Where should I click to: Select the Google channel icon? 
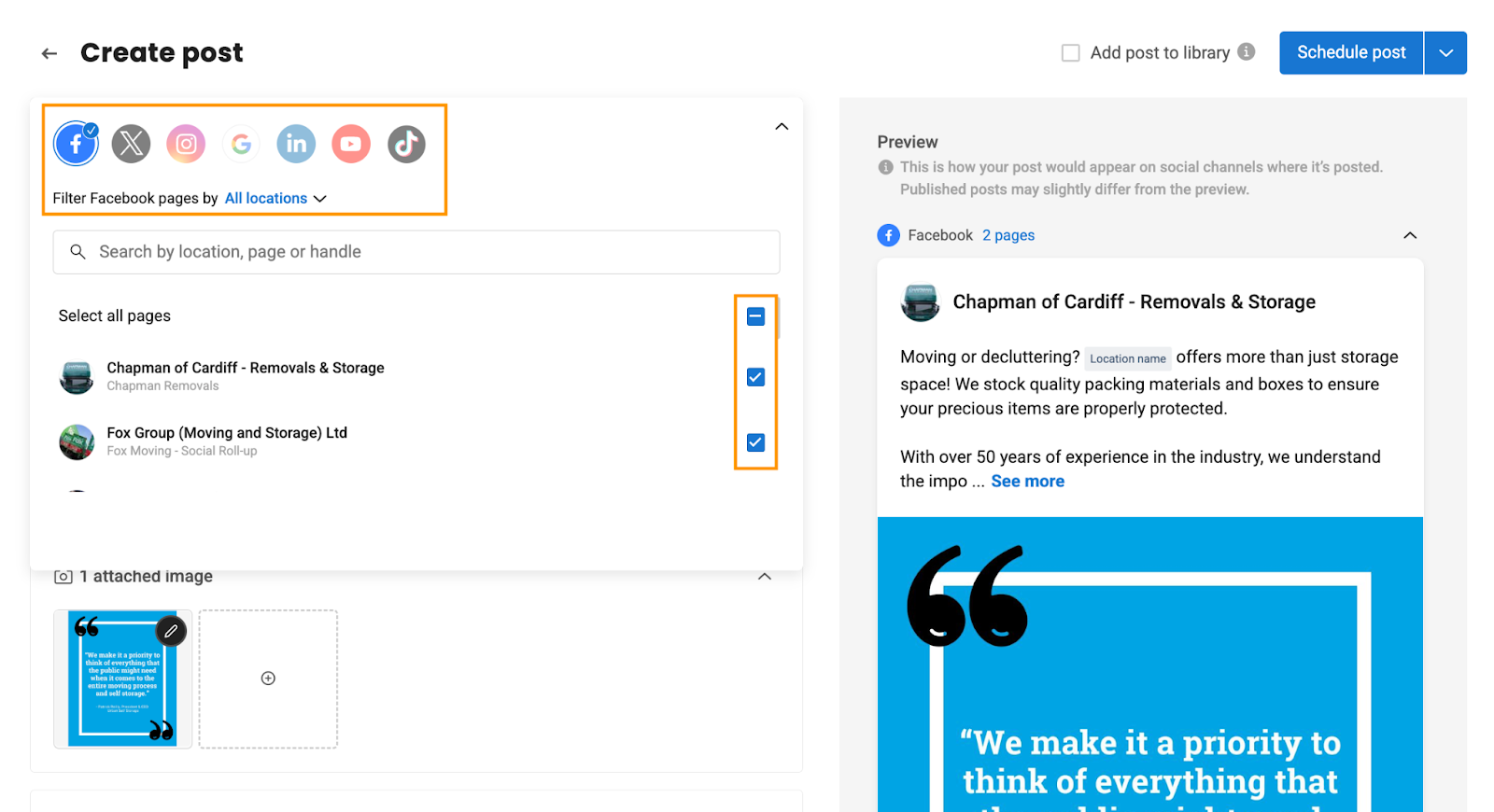pyautogui.click(x=241, y=144)
